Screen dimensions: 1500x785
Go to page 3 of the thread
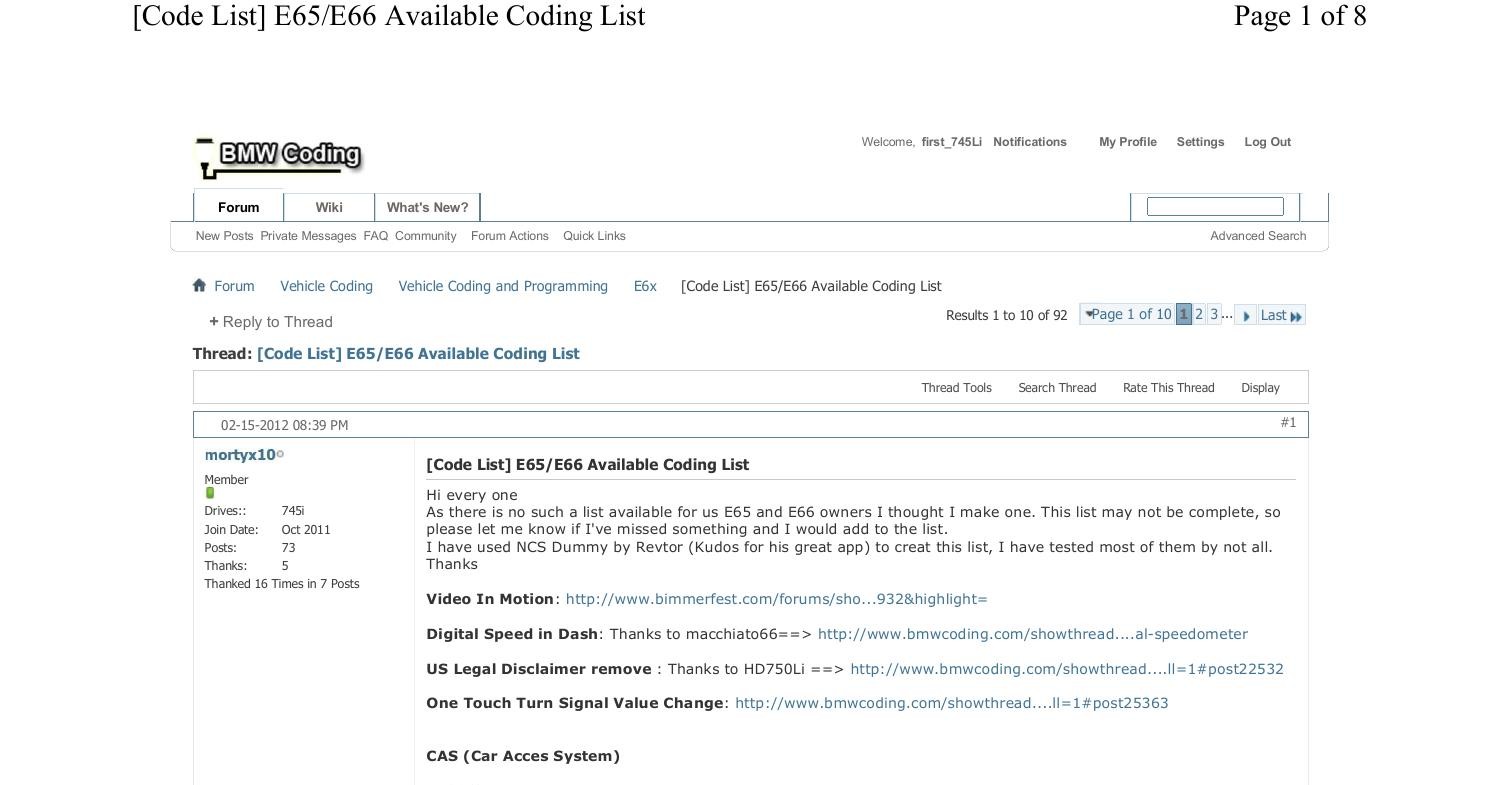pyautogui.click(x=1214, y=314)
